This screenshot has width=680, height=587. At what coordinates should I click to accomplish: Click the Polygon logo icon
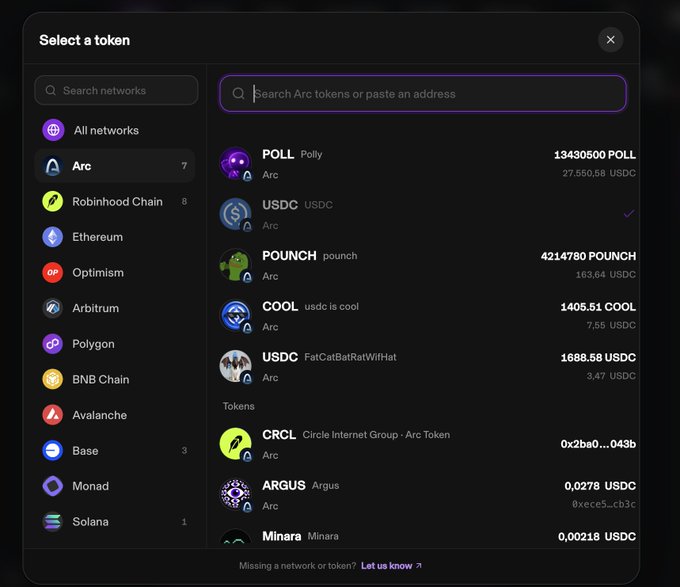click(53, 344)
